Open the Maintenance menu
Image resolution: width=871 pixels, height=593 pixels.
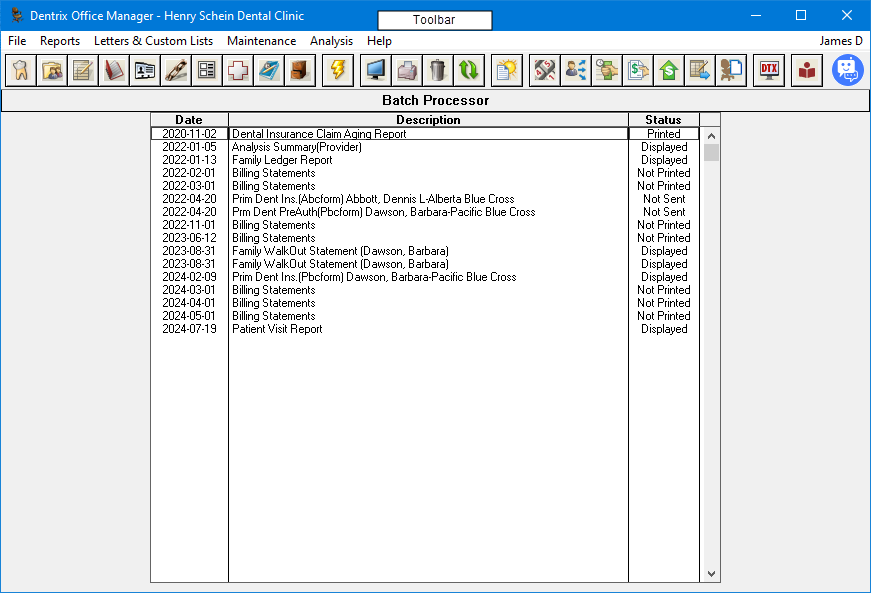[x=261, y=41]
